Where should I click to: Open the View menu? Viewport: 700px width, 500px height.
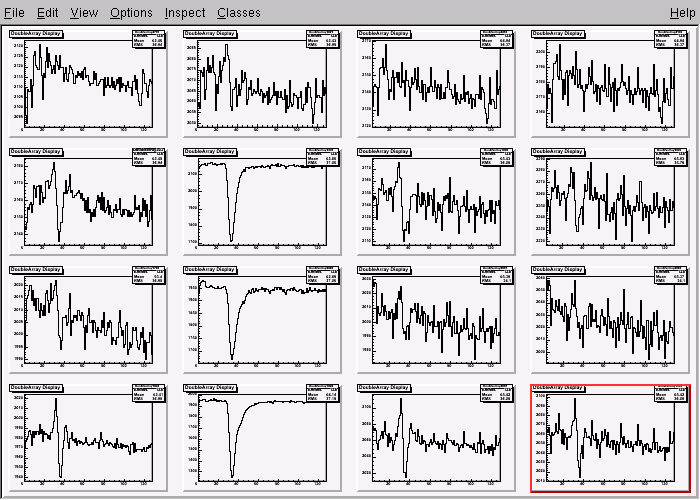pyautogui.click(x=84, y=12)
